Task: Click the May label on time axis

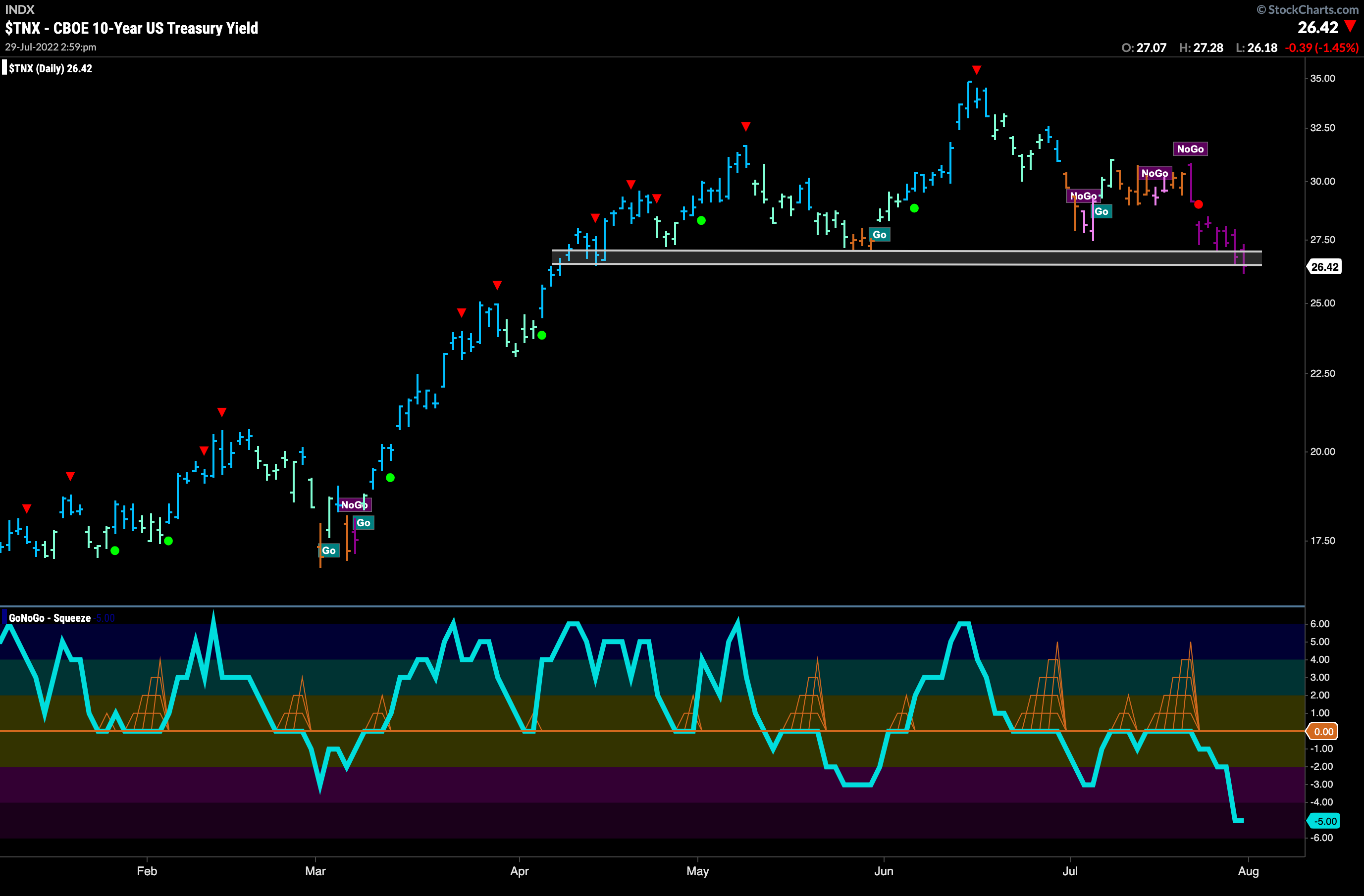Action: (697, 871)
